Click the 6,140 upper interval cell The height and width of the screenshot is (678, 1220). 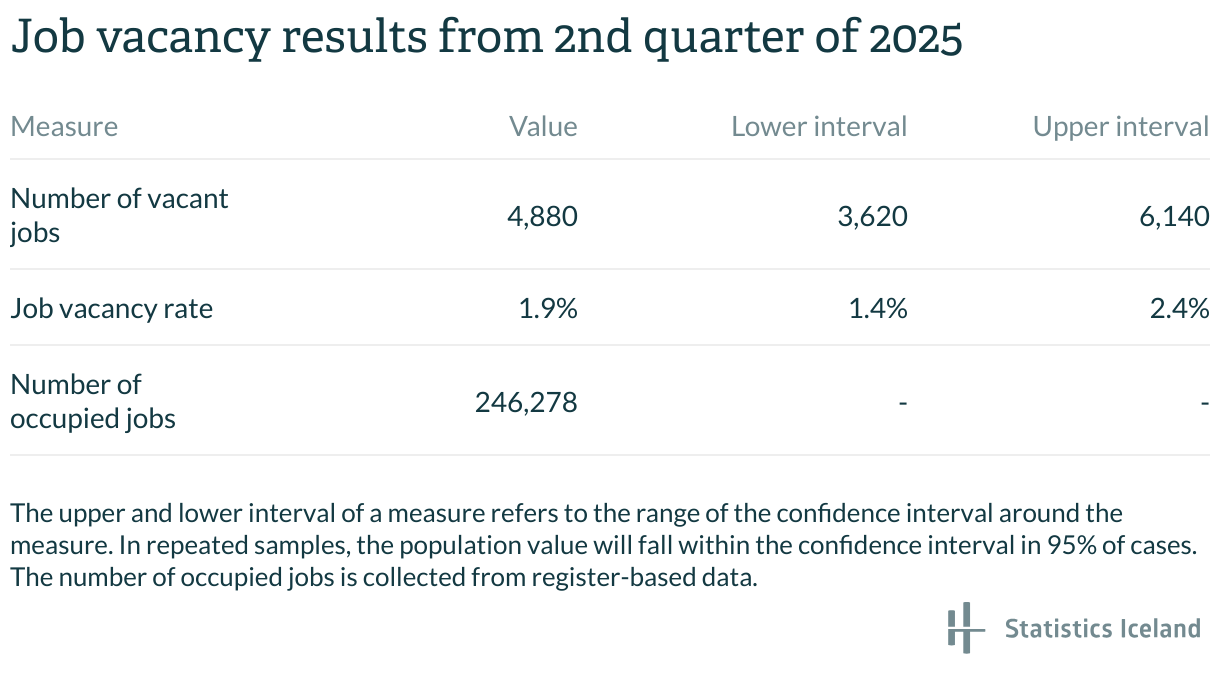point(1176,215)
